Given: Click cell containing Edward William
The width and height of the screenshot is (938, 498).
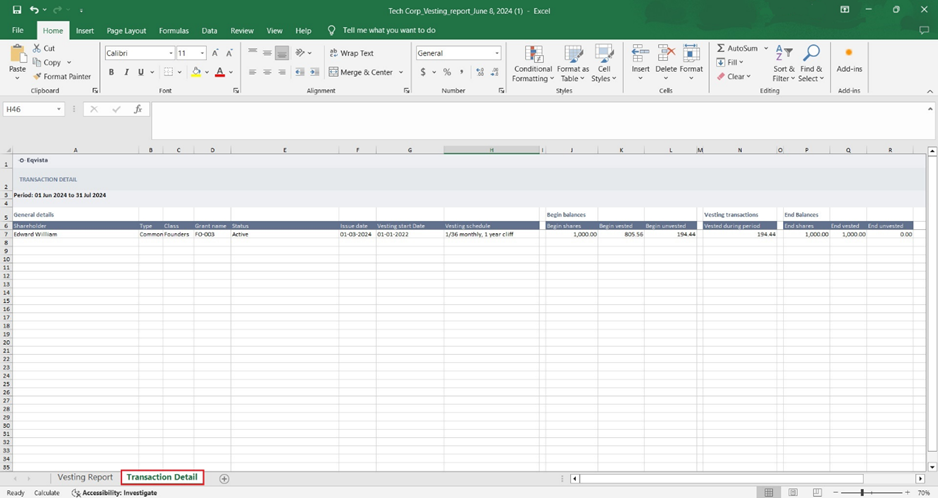Looking at the screenshot, I should pos(75,234).
